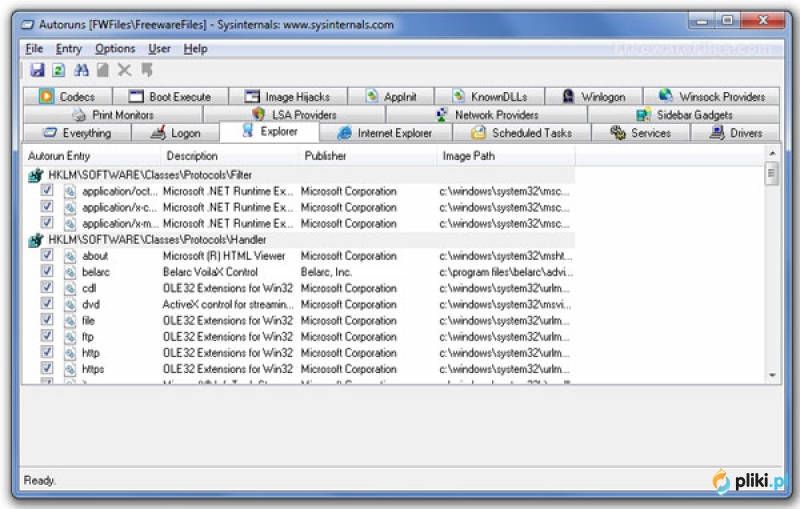Uncheck the application/x-c entry checkbox
The height and width of the screenshot is (509, 800).
47,207
